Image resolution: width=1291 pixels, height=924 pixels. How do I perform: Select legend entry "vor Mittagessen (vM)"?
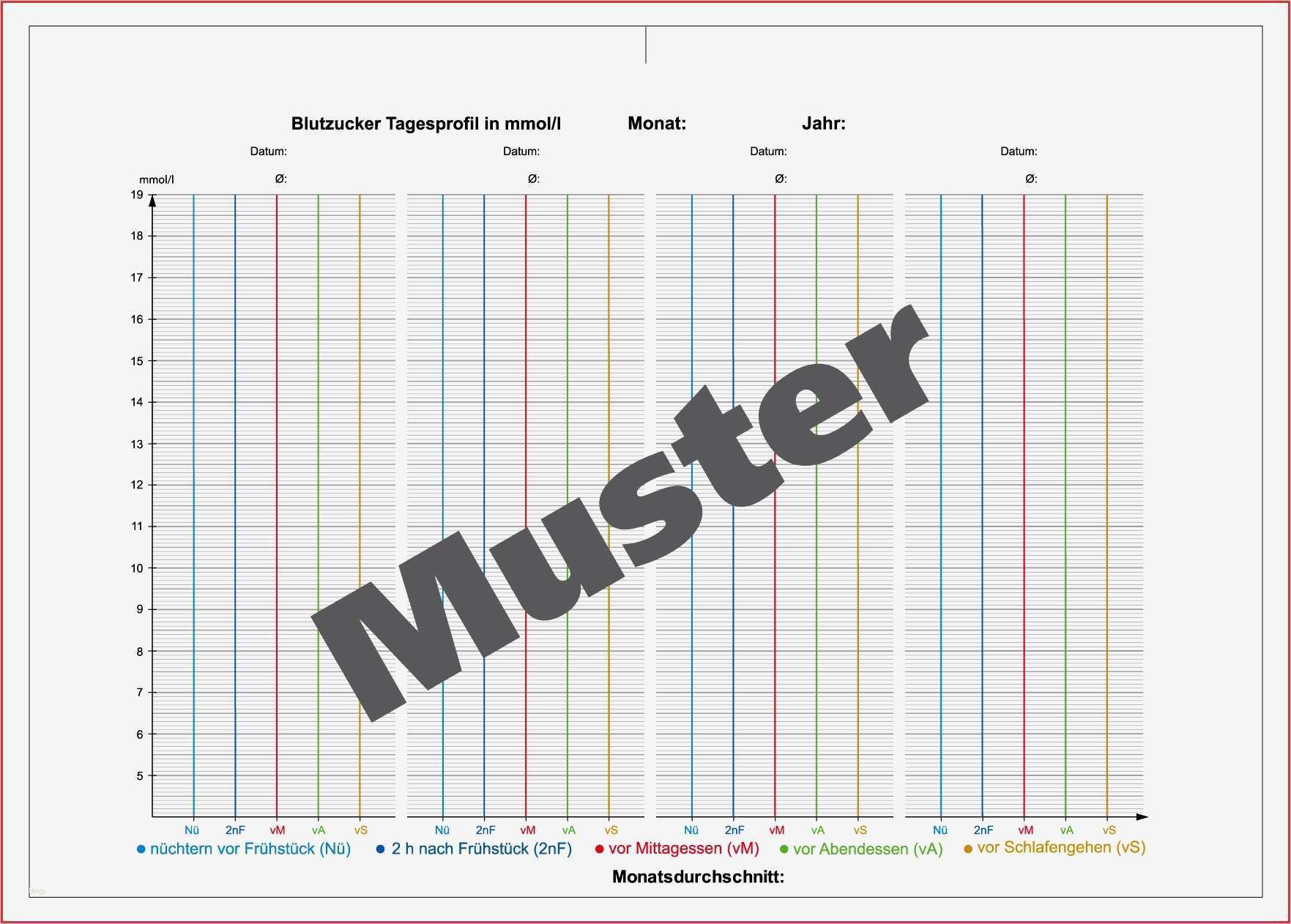coord(677,849)
